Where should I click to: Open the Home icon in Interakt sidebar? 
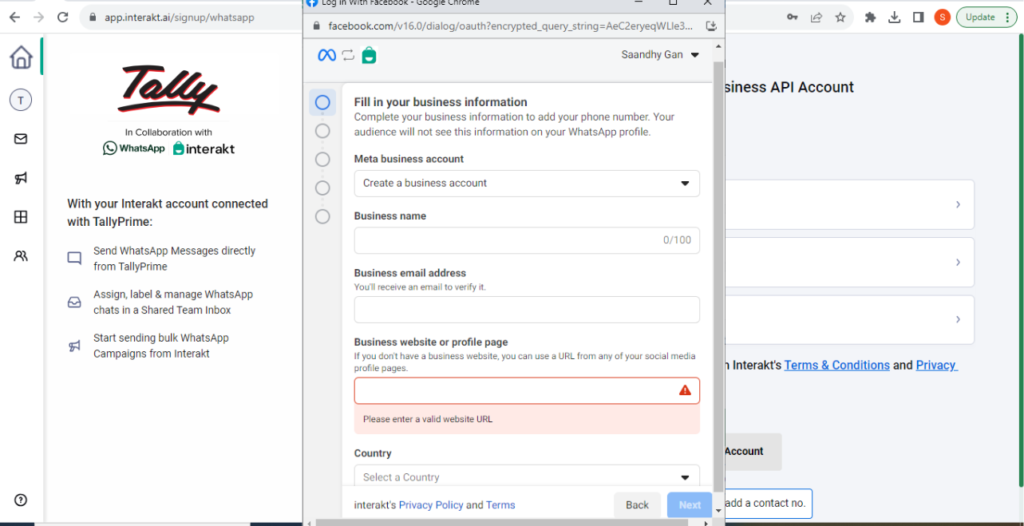21,58
